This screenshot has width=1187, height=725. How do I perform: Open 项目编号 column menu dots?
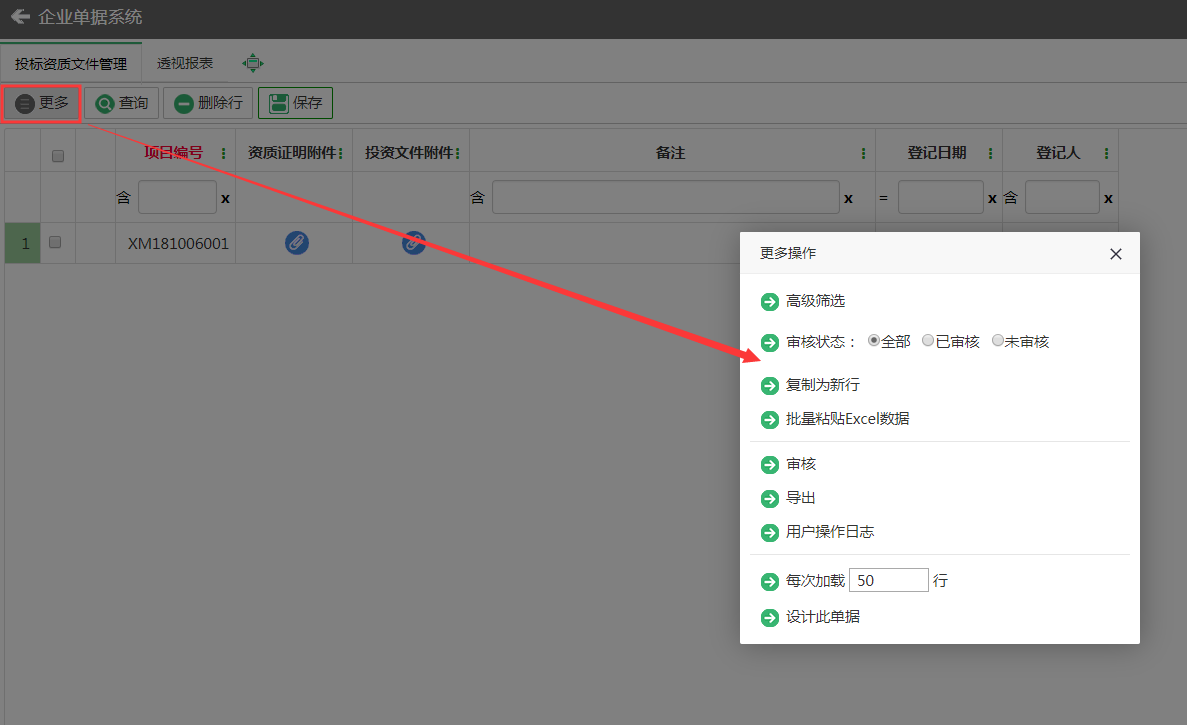tap(223, 154)
